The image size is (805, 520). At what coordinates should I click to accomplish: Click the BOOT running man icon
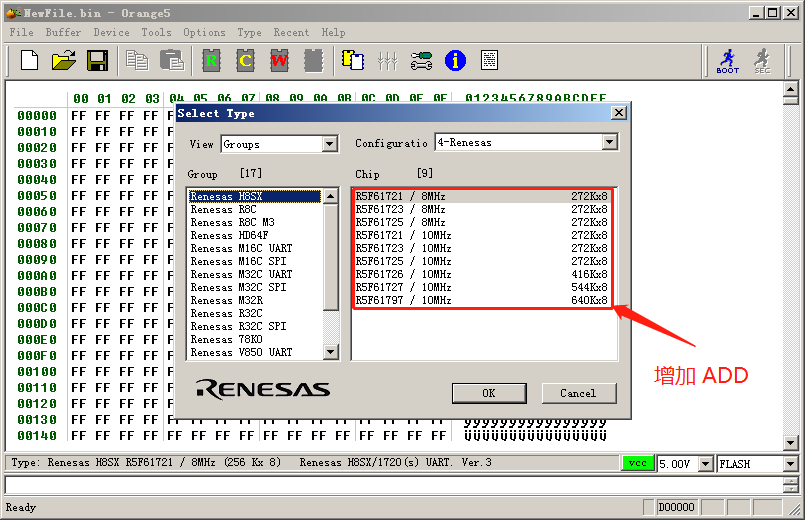[728, 61]
